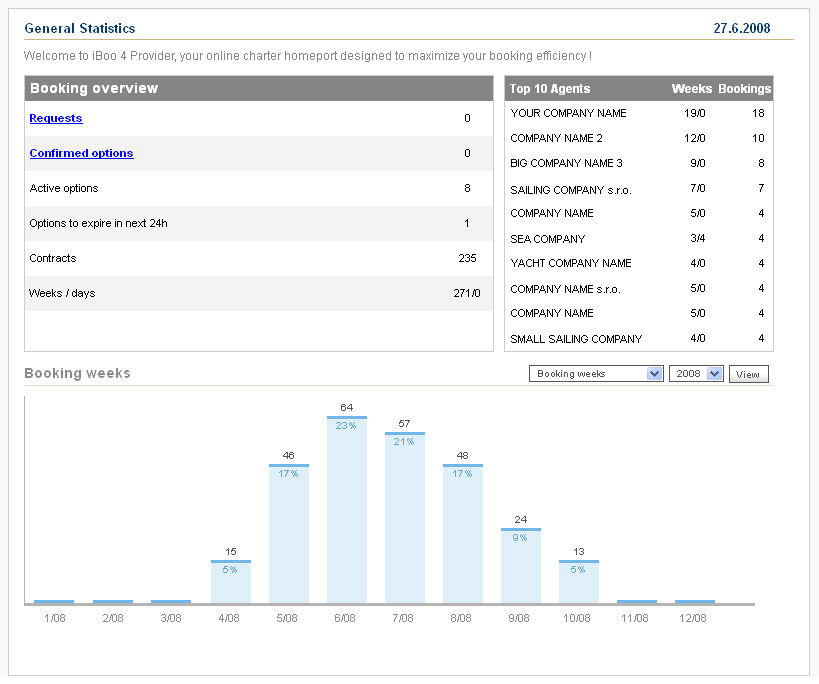Expand the Booking weeks dropdown
Image resolution: width=819 pixels, height=684 pixels.
596,374
